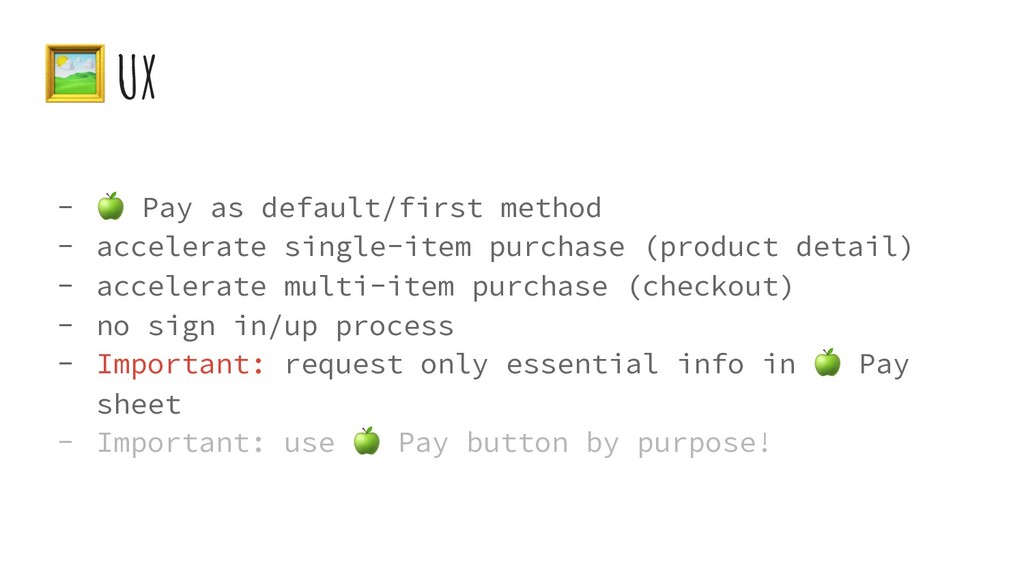The height and width of the screenshot is (576, 1024).
Task: Click the dash before 'no sign in/up'
Action: [x=65, y=325]
